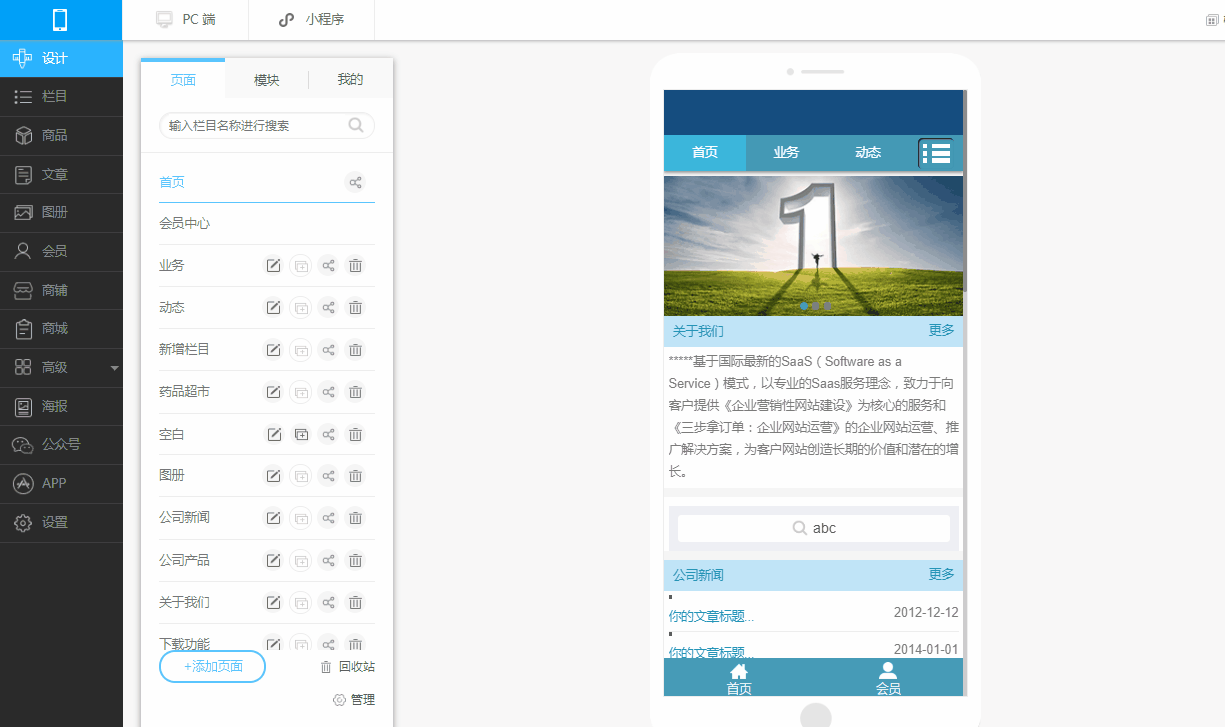The height and width of the screenshot is (727, 1225).
Task: Open the 回收站 recycle bin
Action: point(347,667)
